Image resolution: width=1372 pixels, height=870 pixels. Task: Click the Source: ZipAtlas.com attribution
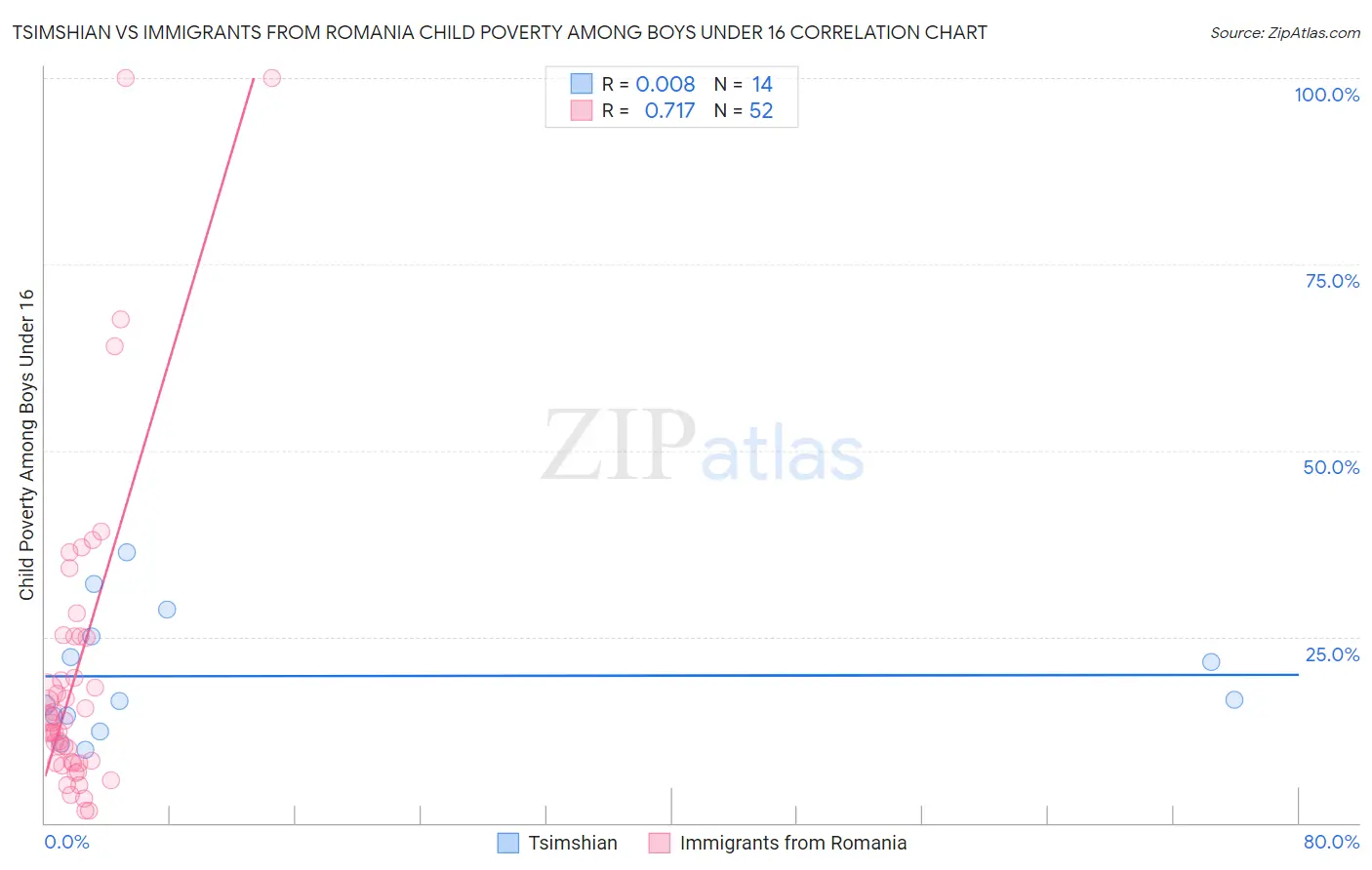[1285, 32]
